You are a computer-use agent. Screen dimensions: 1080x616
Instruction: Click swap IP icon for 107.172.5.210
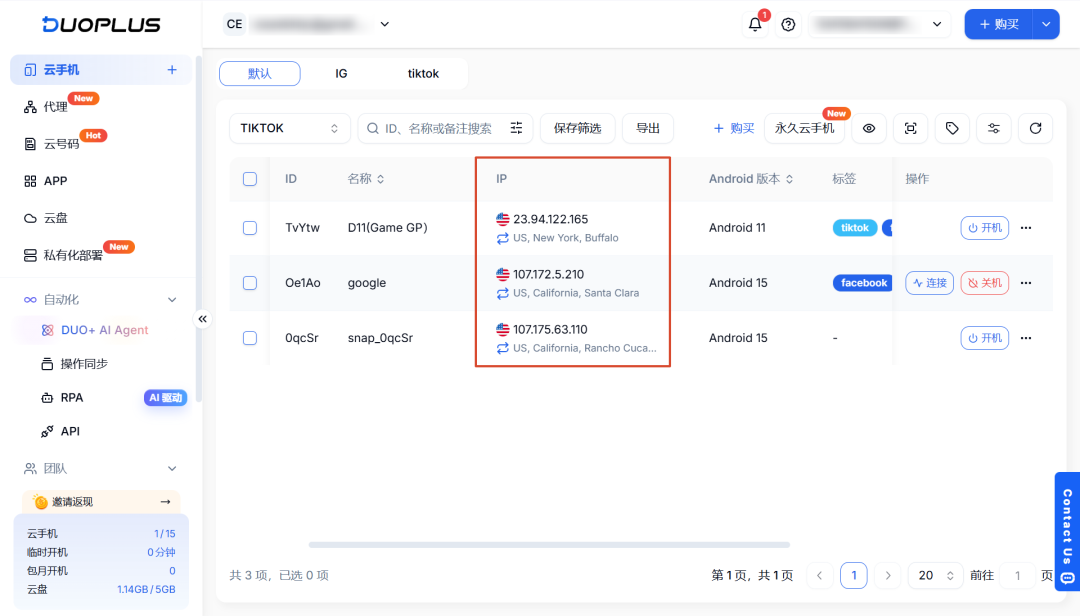[503, 294]
